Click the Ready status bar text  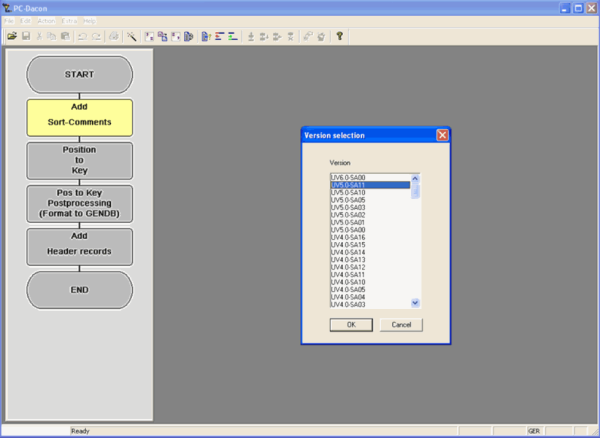click(80, 431)
